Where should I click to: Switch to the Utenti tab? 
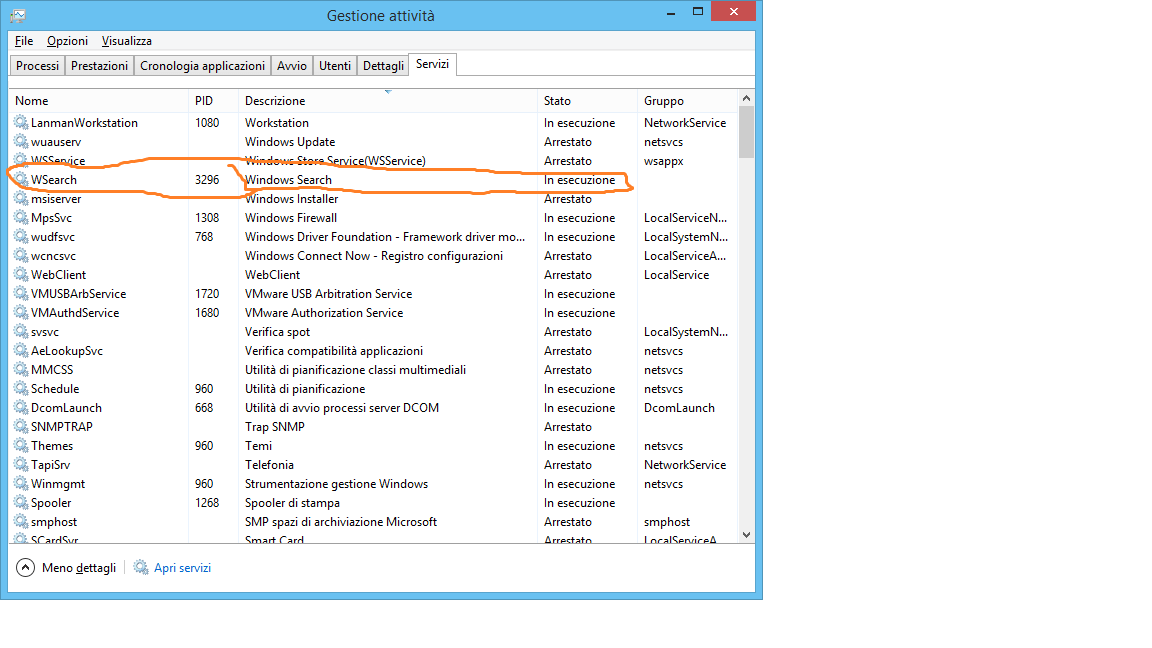click(334, 65)
